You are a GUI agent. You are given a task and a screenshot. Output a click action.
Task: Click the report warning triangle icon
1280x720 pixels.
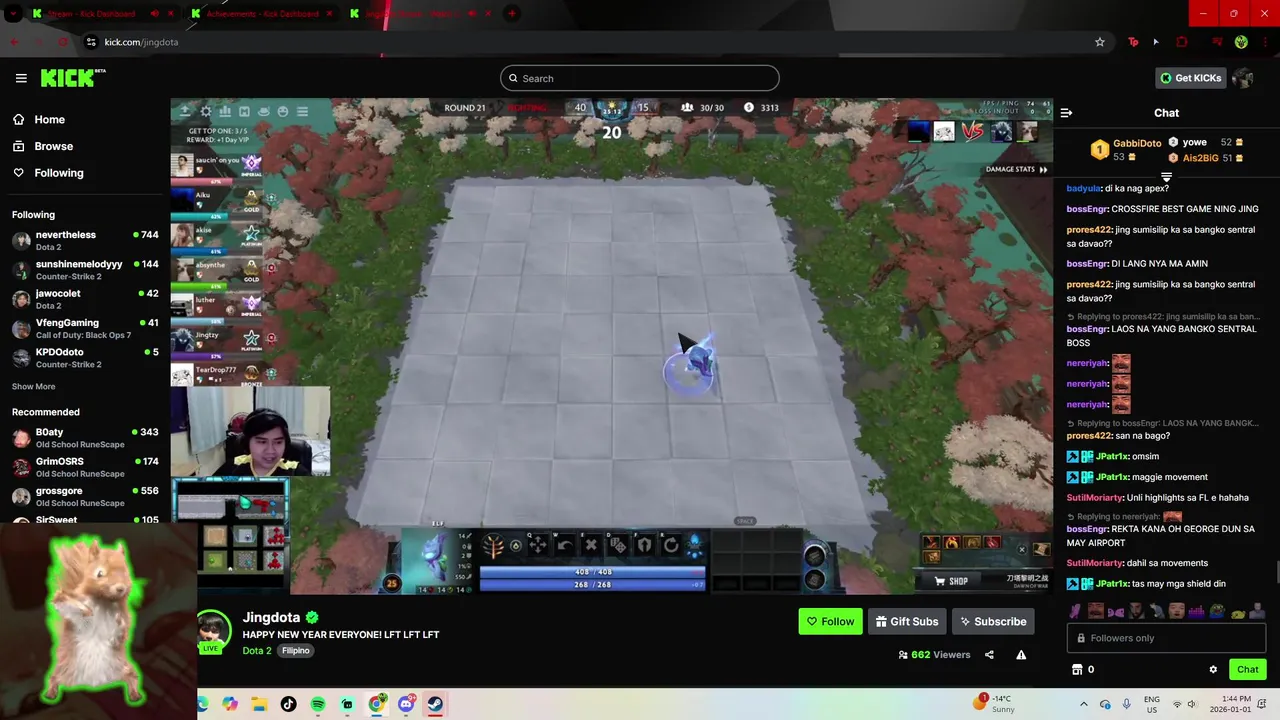click(x=1021, y=655)
